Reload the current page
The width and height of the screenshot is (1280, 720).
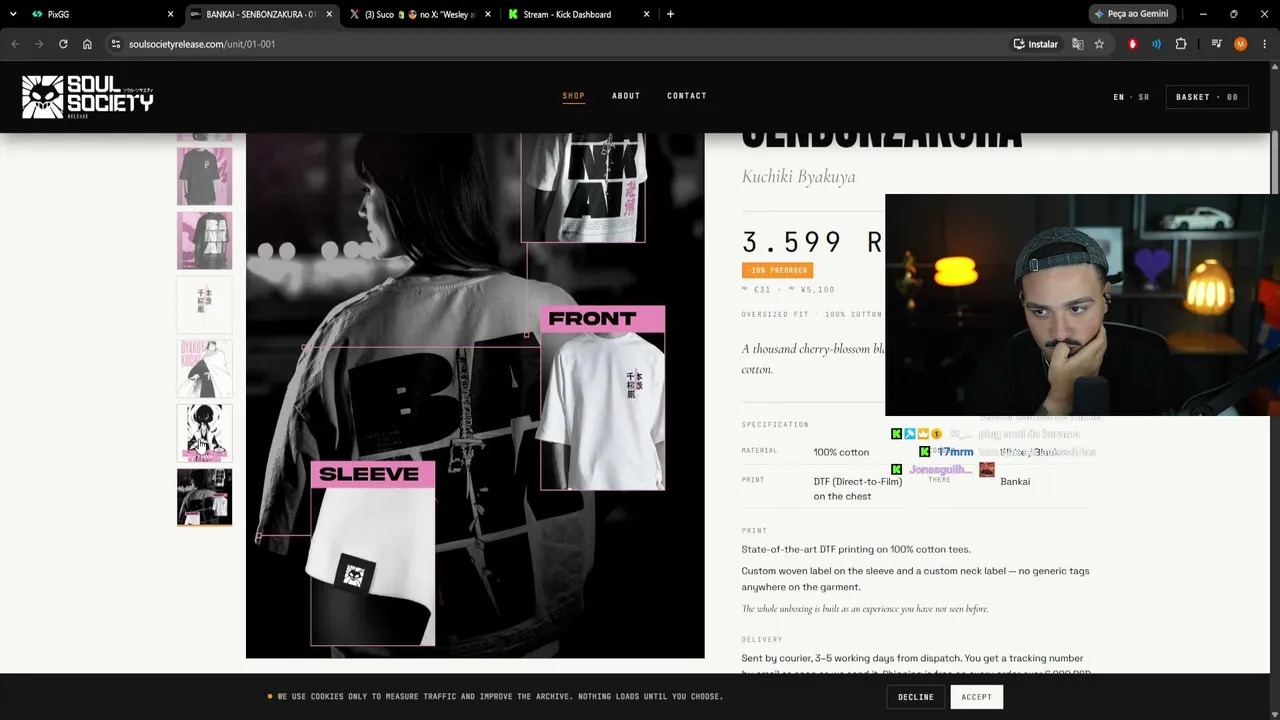pyautogui.click(x=63, y=44)
